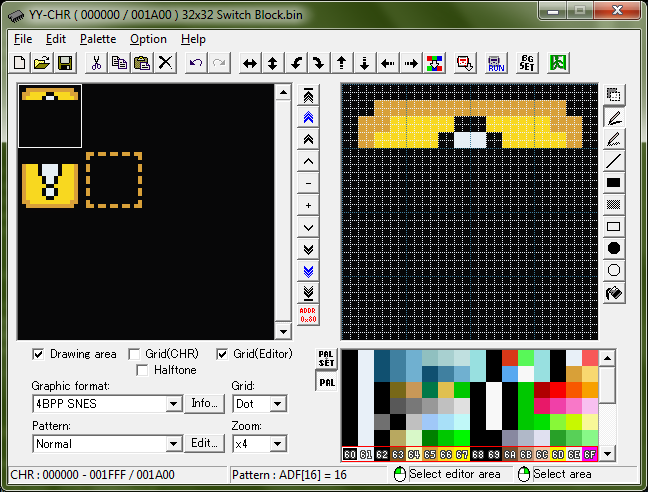Step address back with minus button
Image resolution: width=648 pixels, height=492 pixels.
pos(308,183)
